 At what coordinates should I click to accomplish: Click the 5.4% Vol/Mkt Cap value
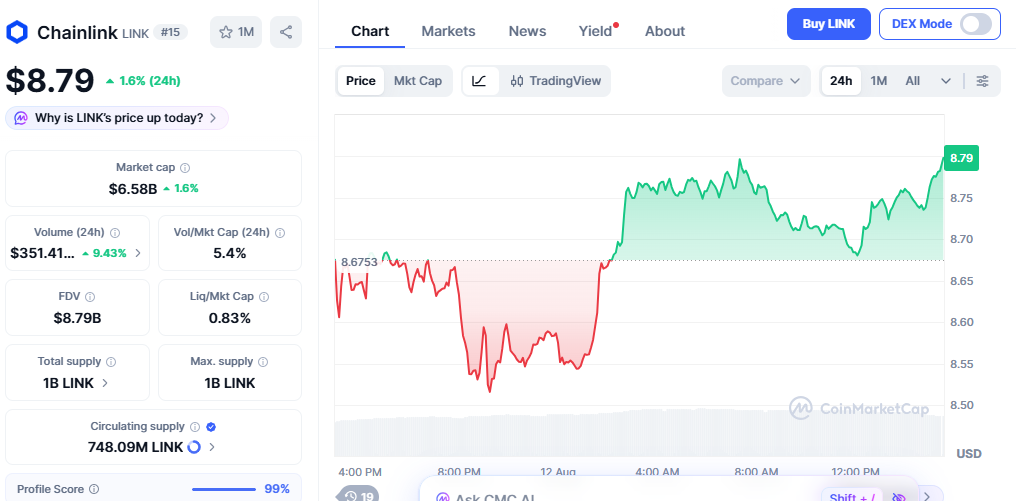point(229,253)
